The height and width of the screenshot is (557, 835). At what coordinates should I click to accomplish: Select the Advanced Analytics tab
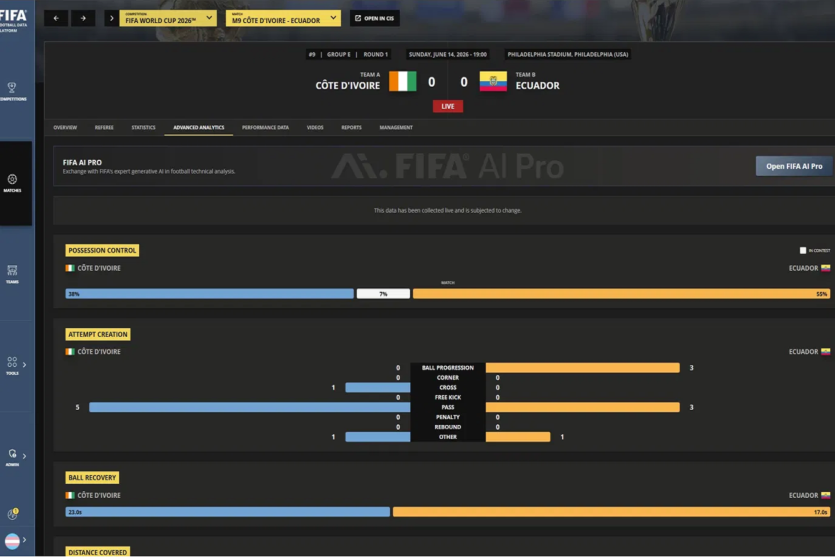coord(199,128)
